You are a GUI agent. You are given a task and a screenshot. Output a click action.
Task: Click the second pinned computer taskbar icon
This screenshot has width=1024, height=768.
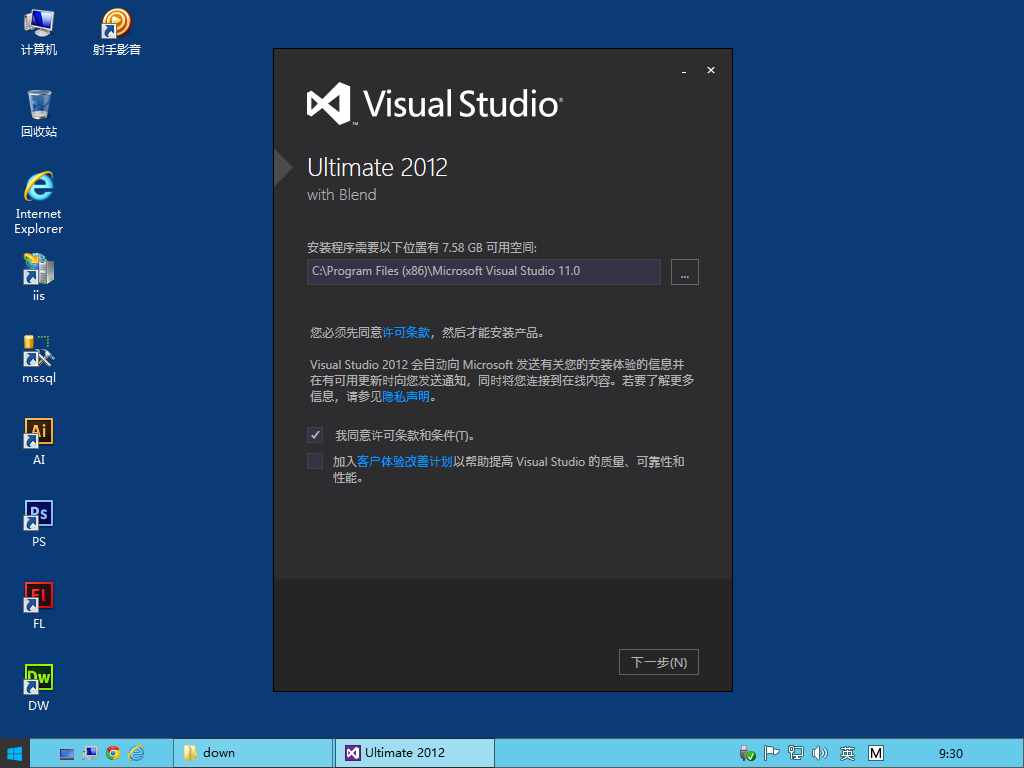point(89,754)
